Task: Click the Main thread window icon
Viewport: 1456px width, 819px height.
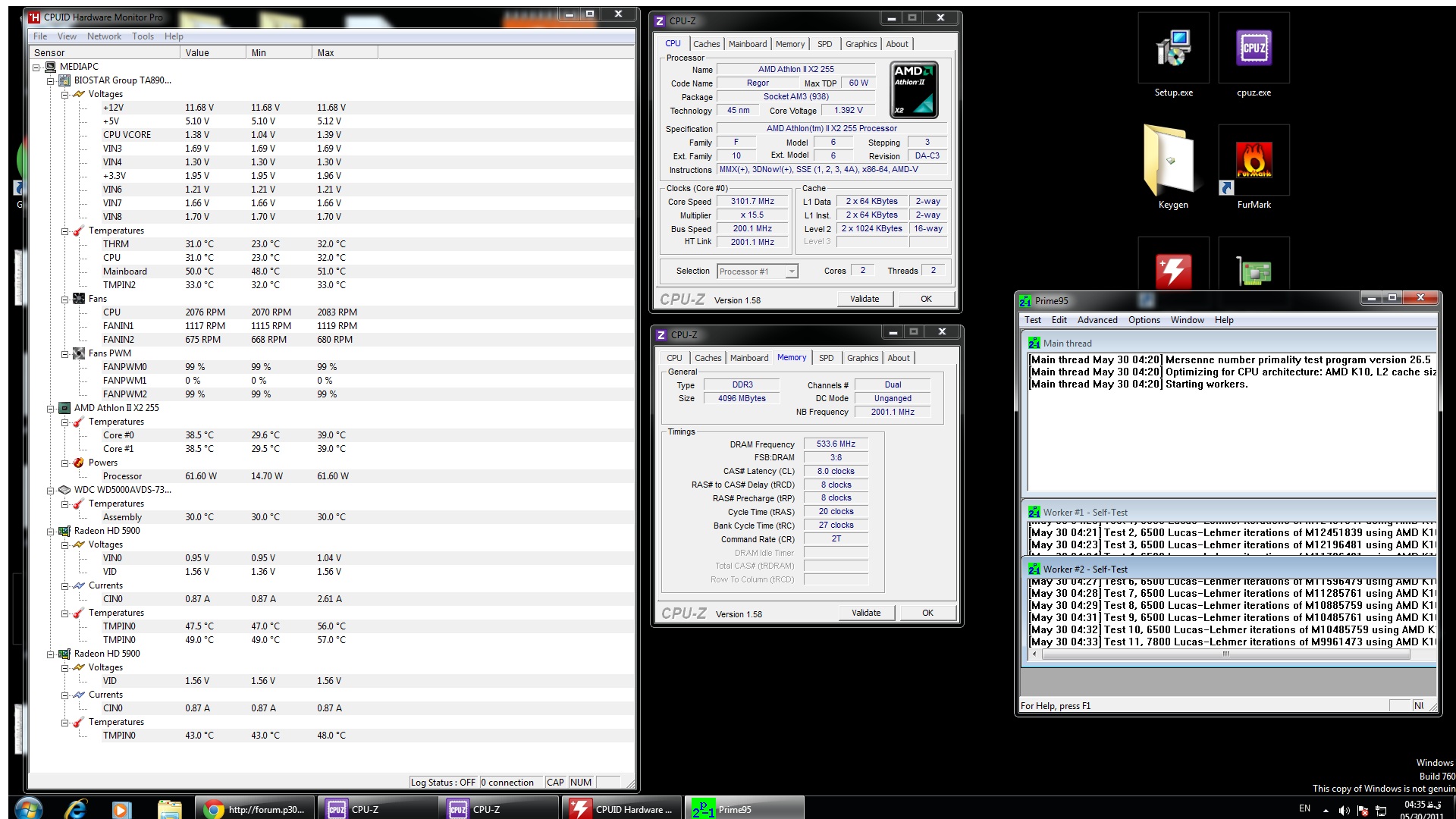Action: tap(1034, 344)
